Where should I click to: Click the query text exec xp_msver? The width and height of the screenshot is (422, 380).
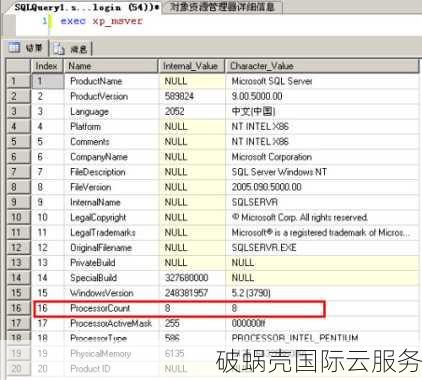pos(101,21)
